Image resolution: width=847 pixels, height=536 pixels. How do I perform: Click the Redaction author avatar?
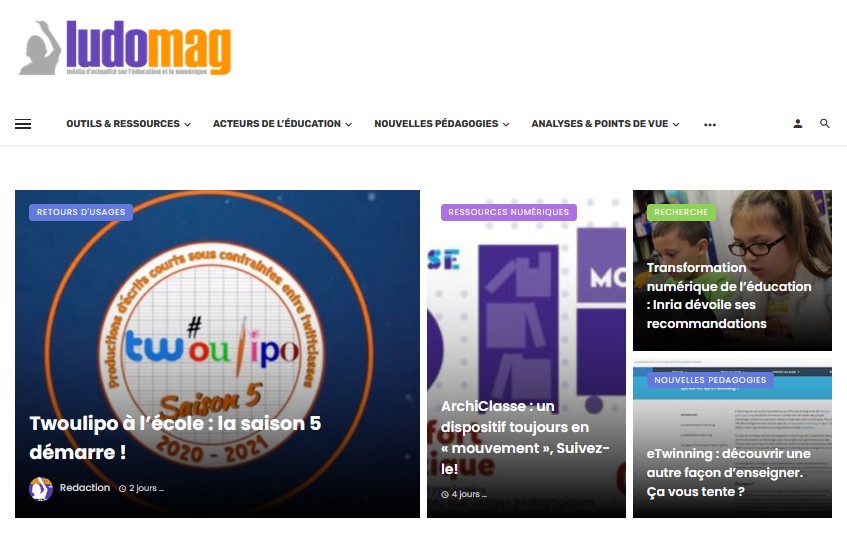tap(41, 488)
